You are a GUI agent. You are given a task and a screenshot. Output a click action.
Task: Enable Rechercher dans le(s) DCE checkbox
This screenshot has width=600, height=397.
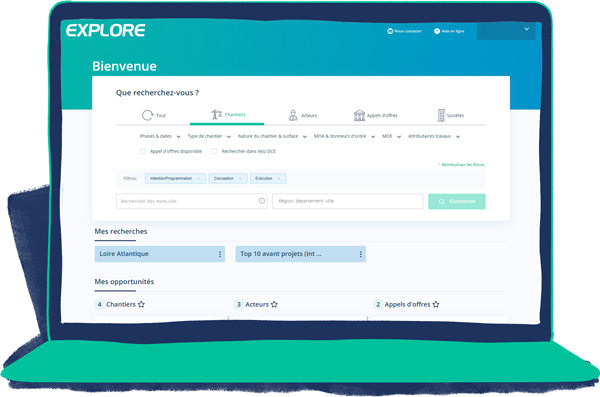214,151
